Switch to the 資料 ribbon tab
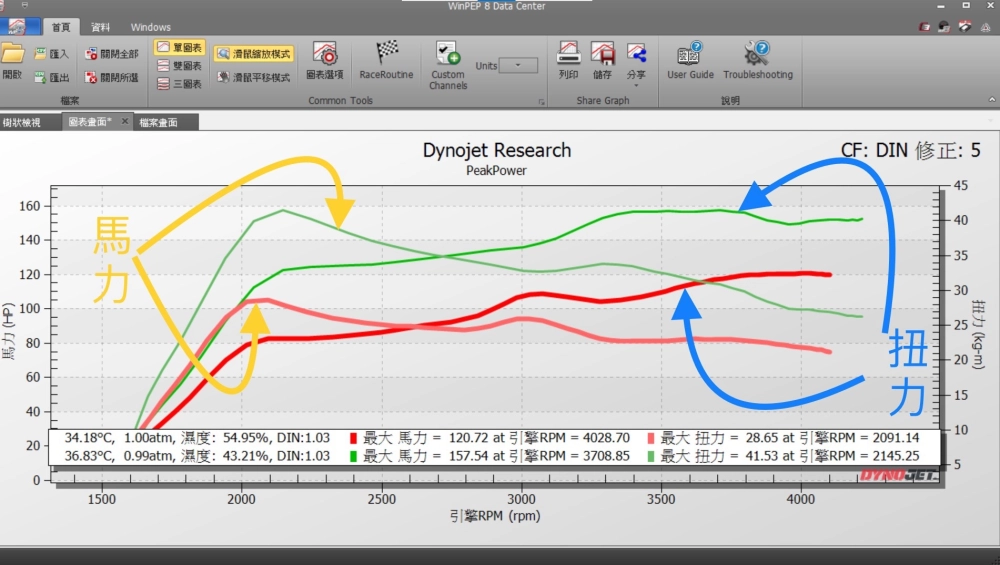The width and height of the screenshot is (1000, 565). 100,27
